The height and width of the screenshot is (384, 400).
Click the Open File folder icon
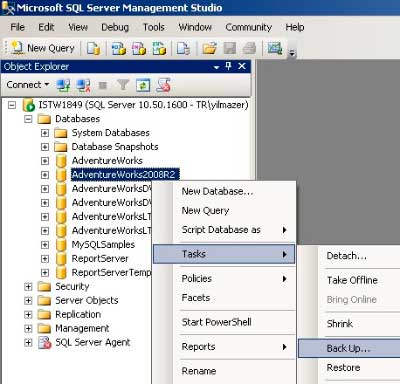[x=209, y=48]
